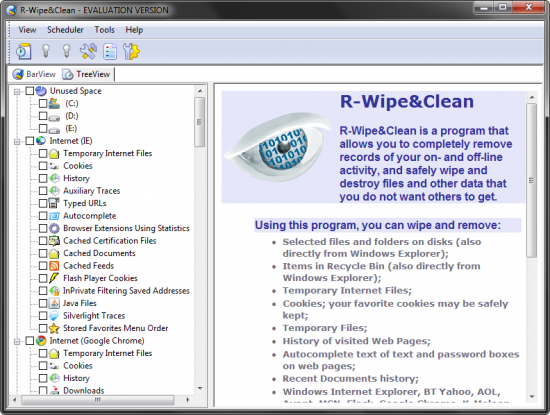Open the Help menu
Screen dimensions: 550x415
click(134, 30)
